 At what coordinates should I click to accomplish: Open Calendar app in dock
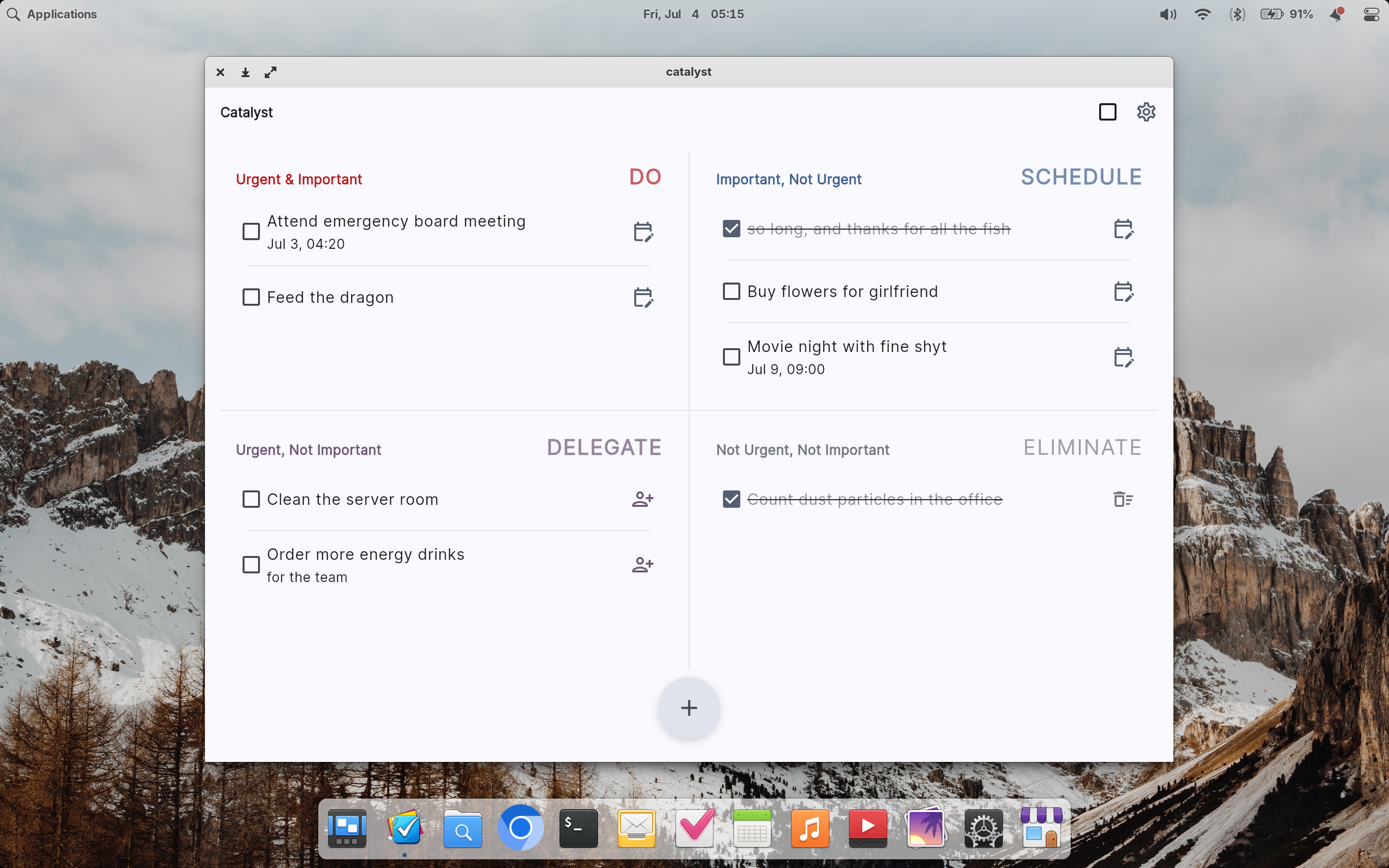[x=752, y=828]
